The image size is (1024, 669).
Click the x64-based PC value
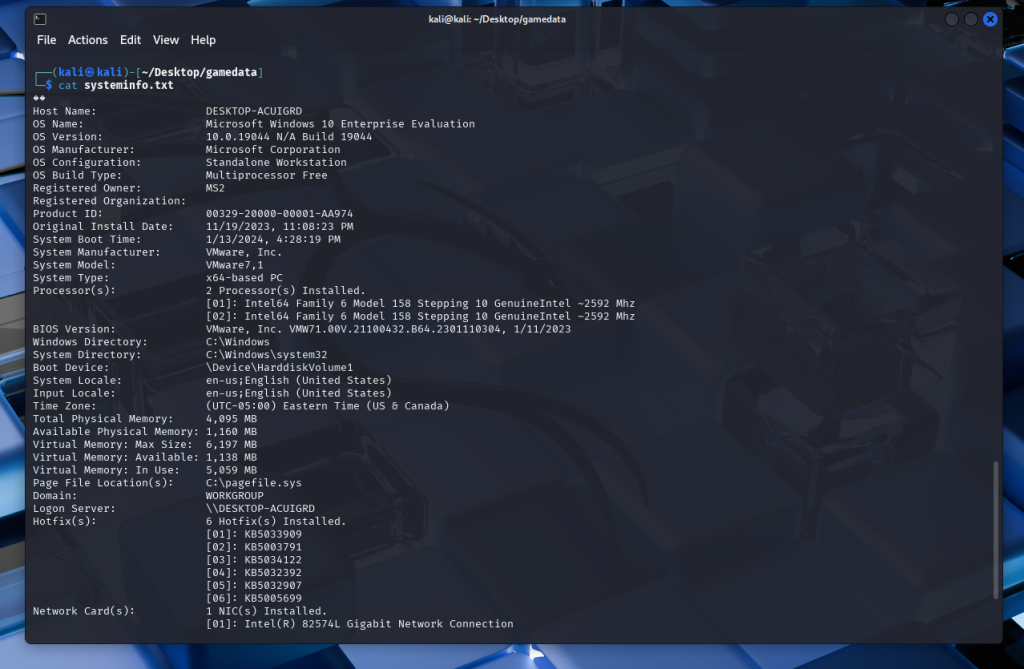point(244,278)
